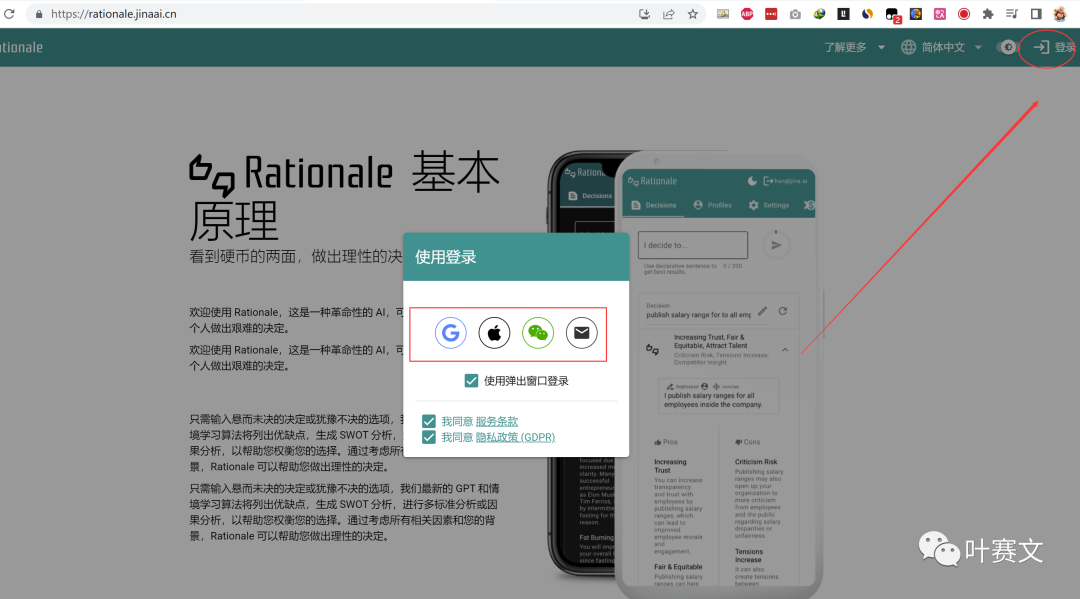Switch to the Profiles tab
The height and width of the screenshot is (599, 1080).
point(713,204)
